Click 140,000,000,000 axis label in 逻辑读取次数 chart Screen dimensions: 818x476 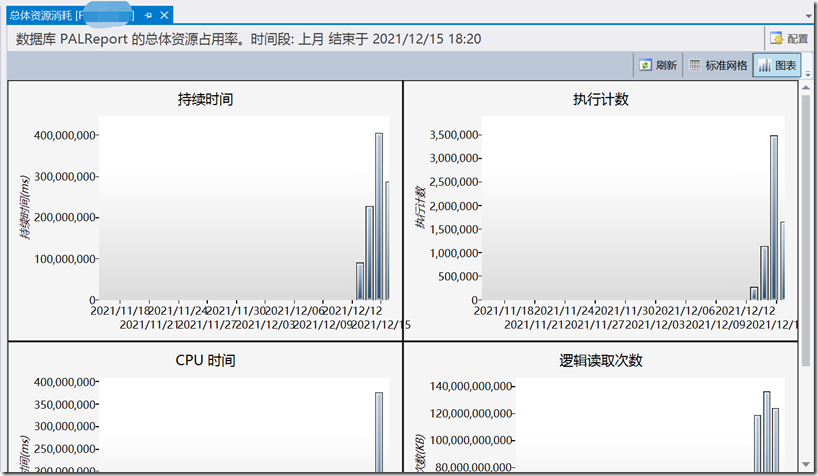[471, 386]
